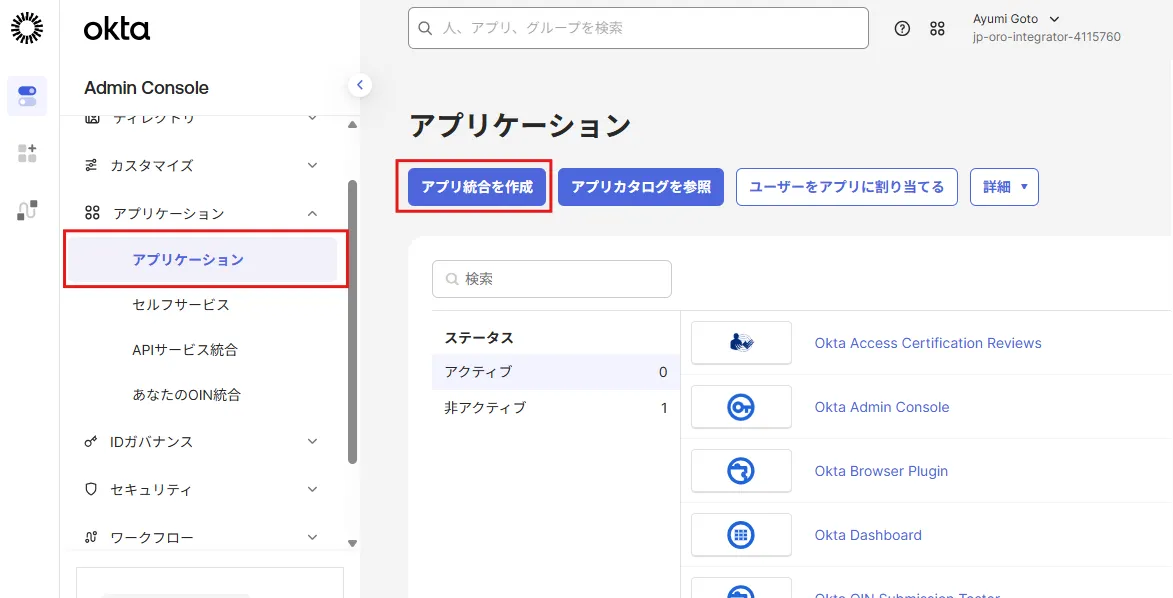This screenshot has width=1173, height=598.
Task: Click the global search field for people, apps, groups
Action: (x=638, y=28)
